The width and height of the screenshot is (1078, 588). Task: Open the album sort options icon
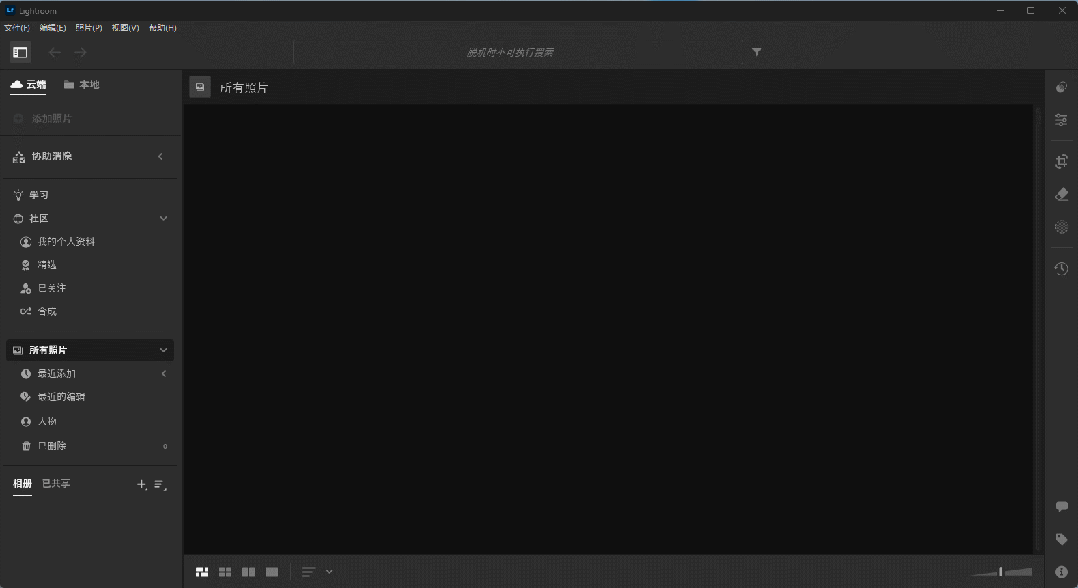(160, 485)
